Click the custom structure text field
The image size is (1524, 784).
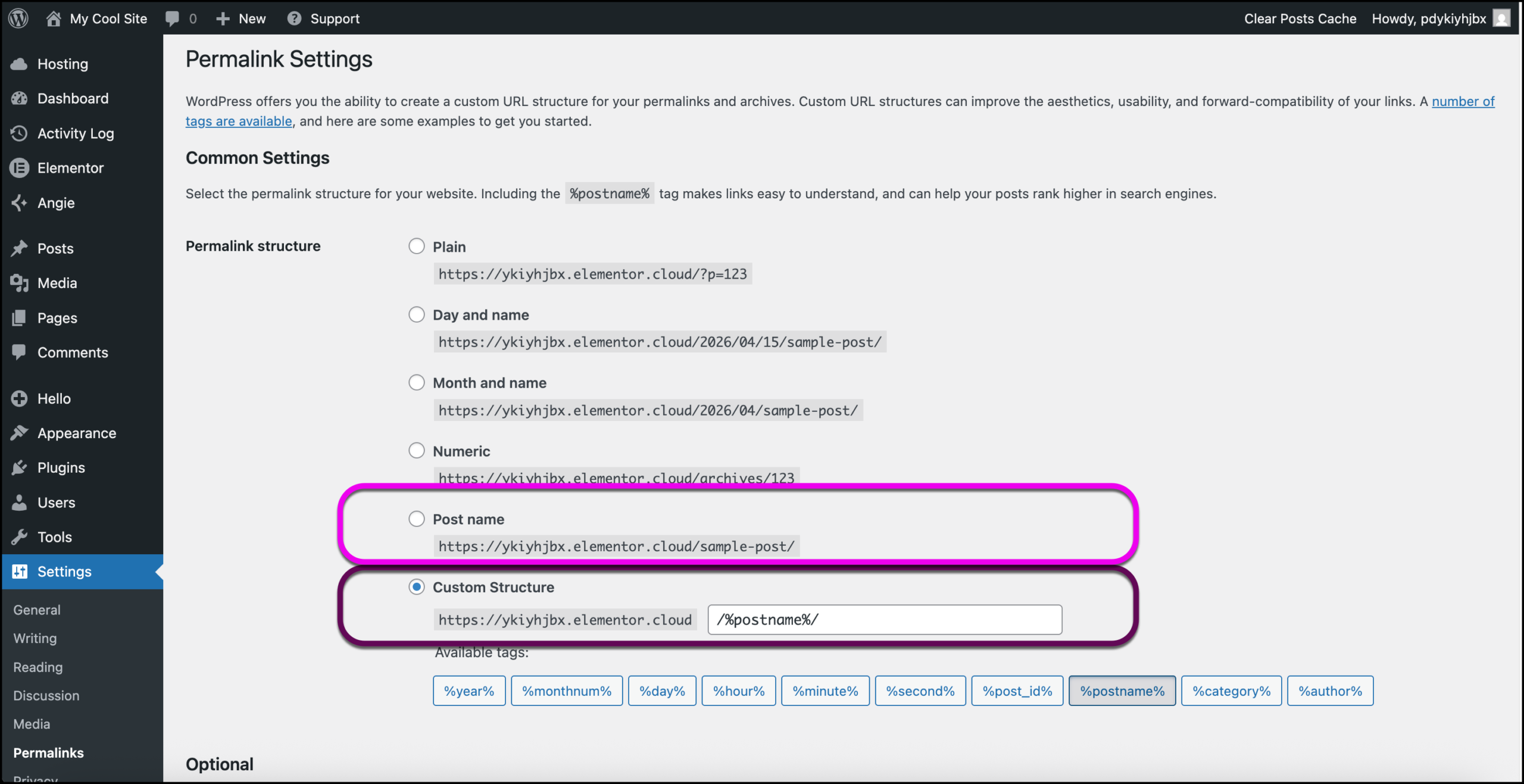pos(885,620)
